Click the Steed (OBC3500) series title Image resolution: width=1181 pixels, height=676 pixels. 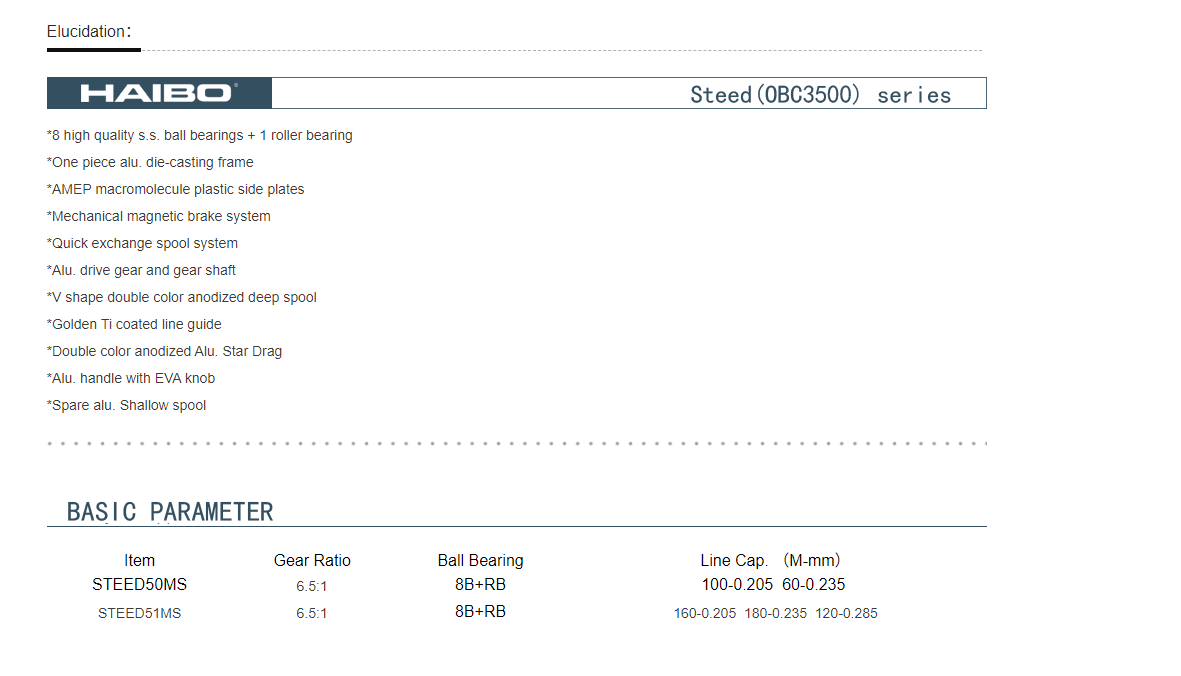(x=820, y=95)
